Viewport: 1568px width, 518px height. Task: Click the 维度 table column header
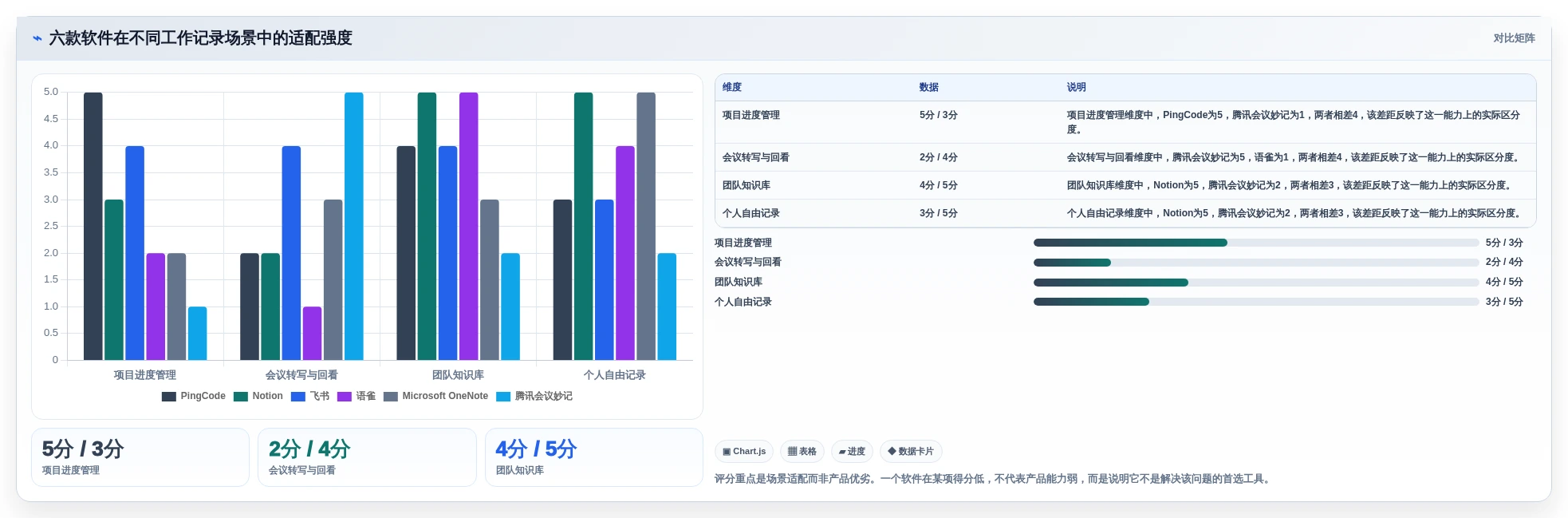[x=732, y=87]
